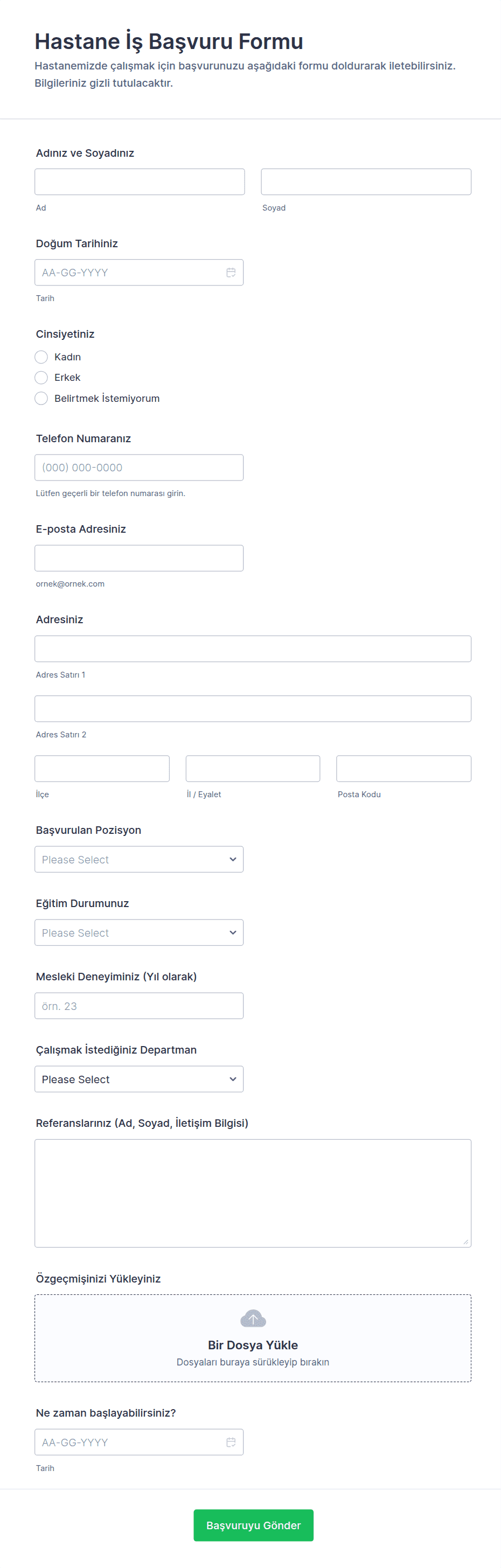Focus the Mesleki Deneyiminiz years field
This screenshot has width=501, height=1568.
click(139, 1006)
